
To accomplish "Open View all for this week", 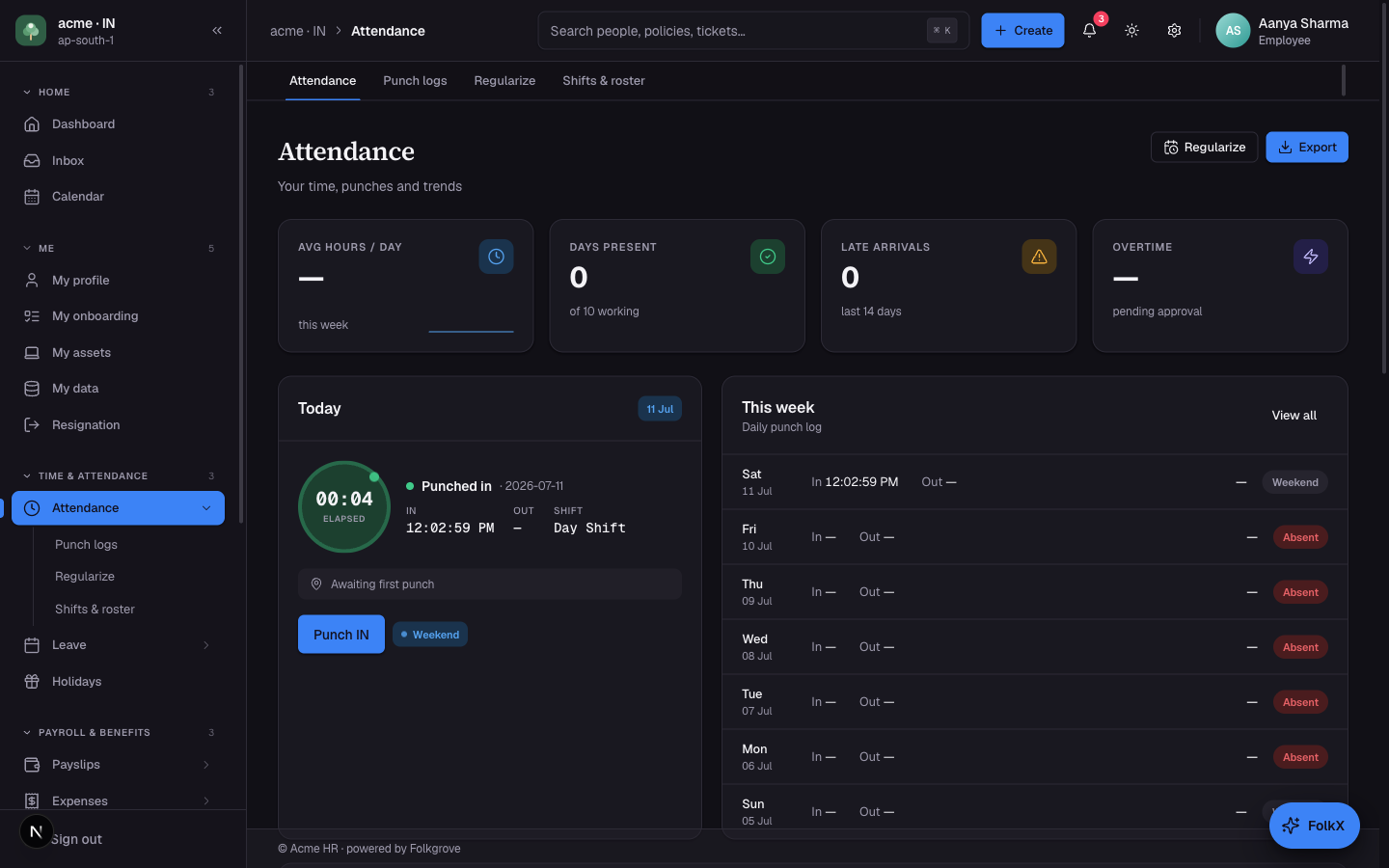I will point(1294,416).
